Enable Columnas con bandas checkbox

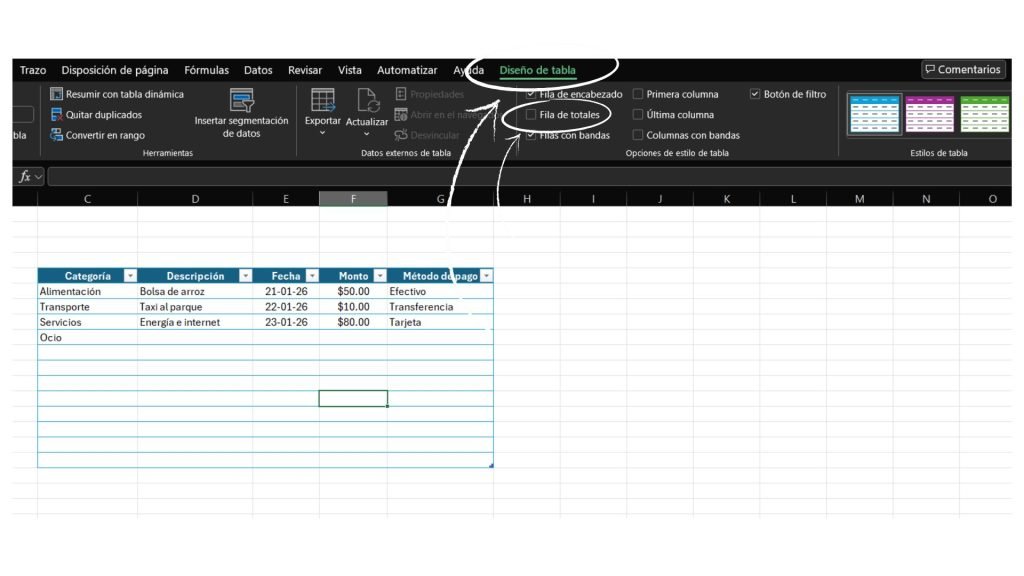638,135
